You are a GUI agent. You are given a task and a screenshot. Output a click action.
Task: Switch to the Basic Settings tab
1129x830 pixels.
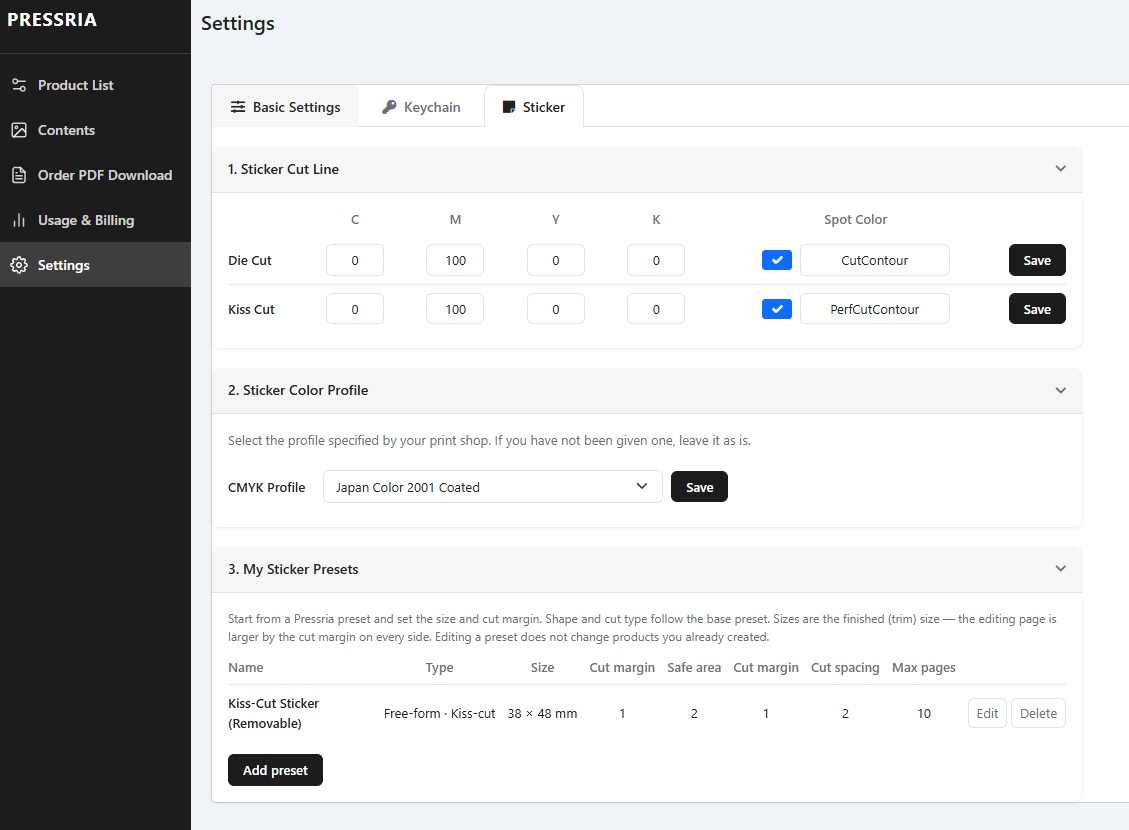[x=285, y=107]
